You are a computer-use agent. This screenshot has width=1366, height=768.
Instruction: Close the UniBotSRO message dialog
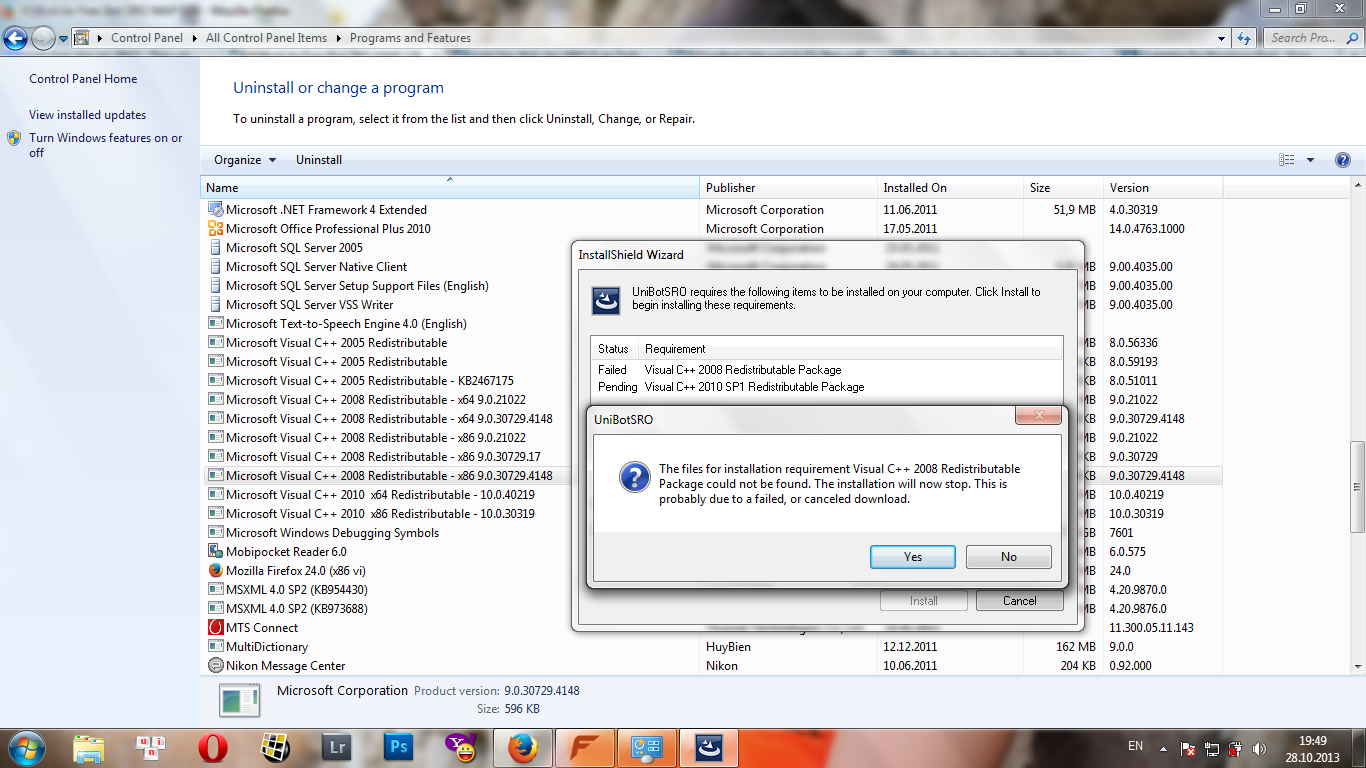(x=1038, y=415)
